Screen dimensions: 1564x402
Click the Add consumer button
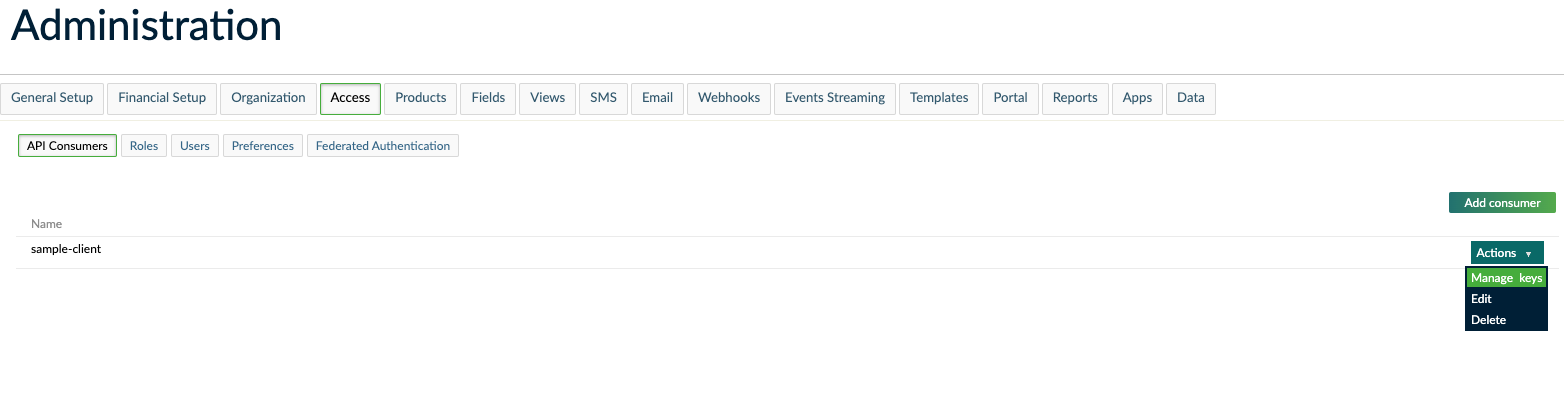point(1502,203)
